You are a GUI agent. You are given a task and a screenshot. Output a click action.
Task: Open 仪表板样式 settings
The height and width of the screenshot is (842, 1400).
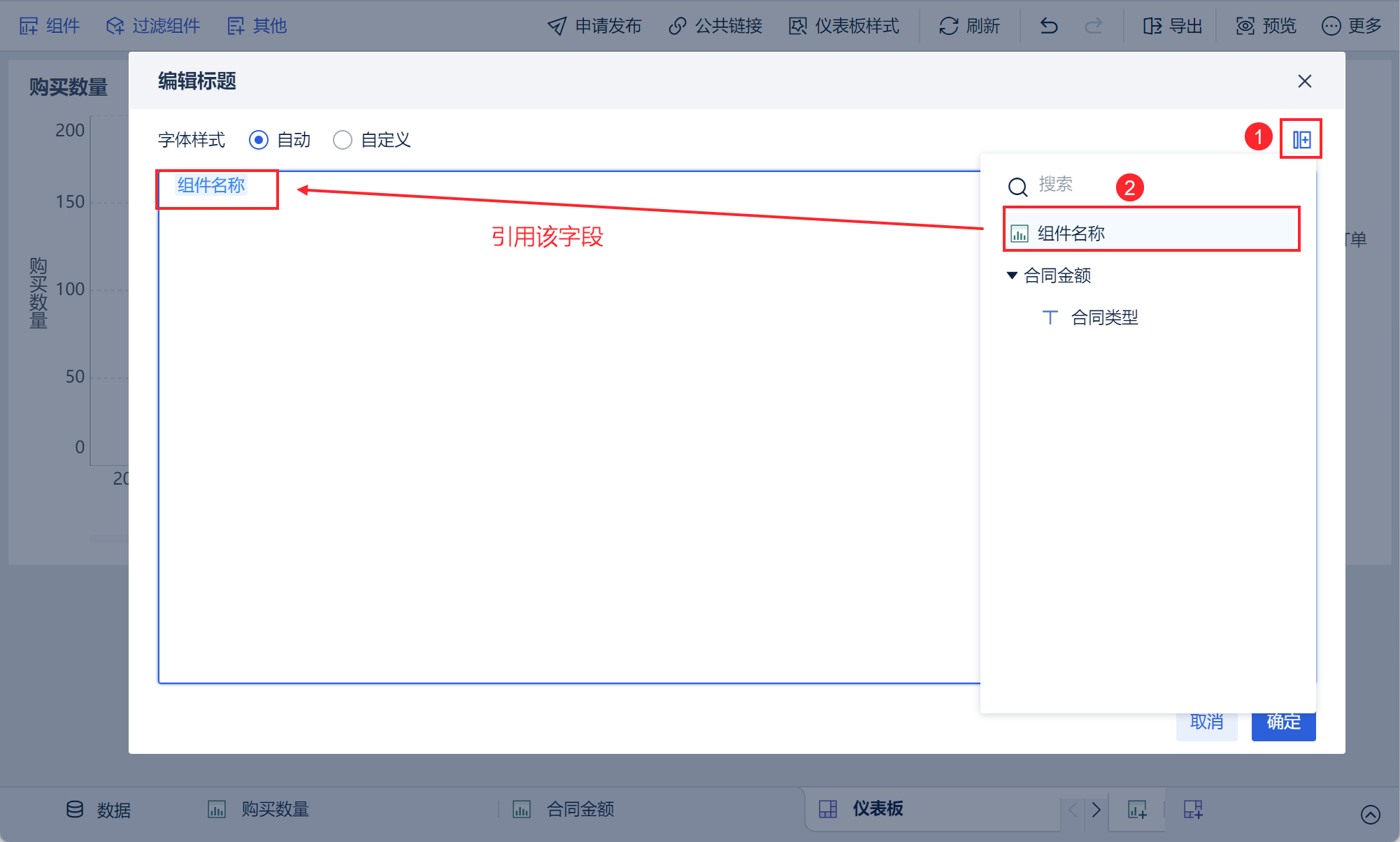point(844,26)
